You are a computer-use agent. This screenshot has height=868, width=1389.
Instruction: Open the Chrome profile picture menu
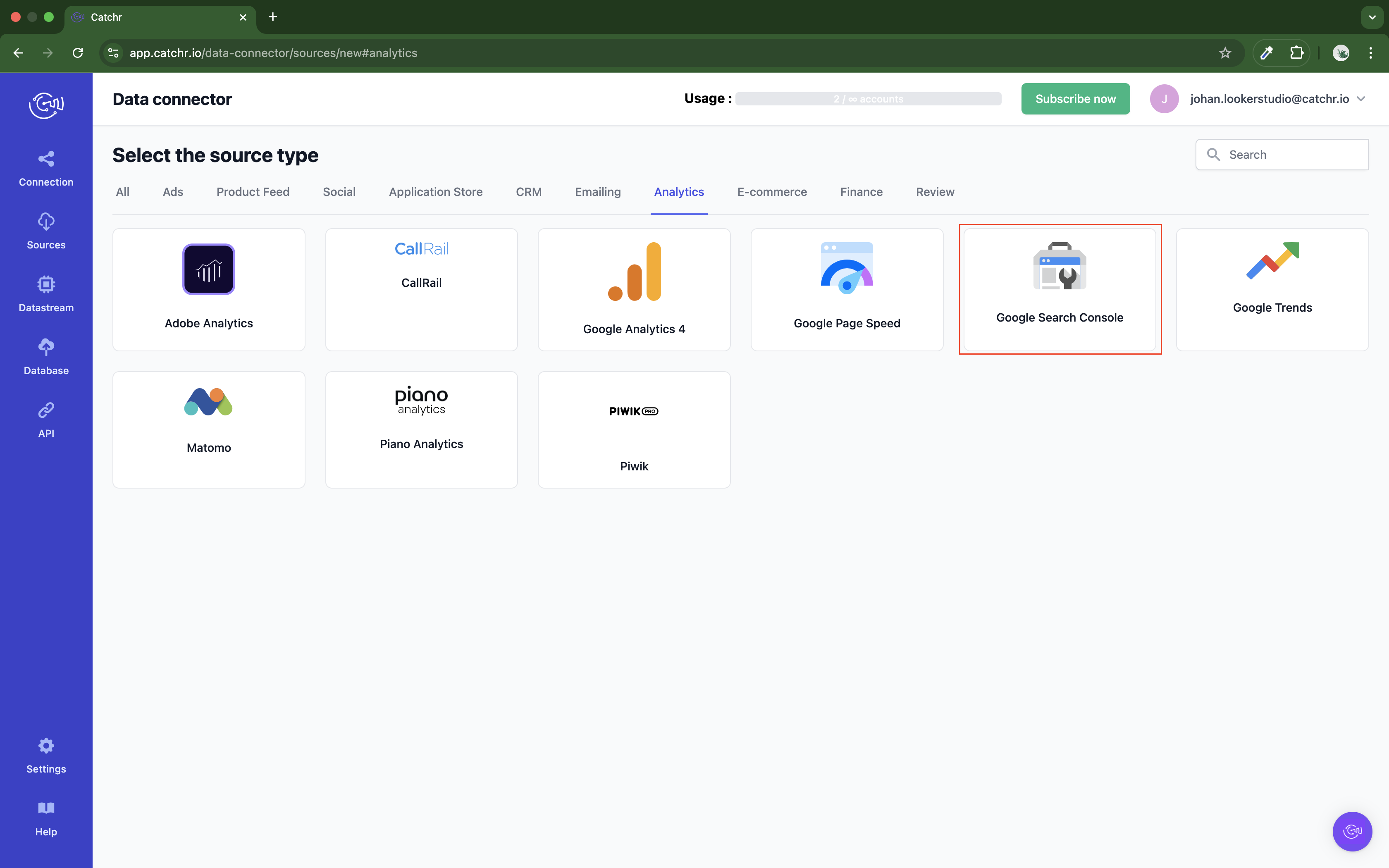1341,53
